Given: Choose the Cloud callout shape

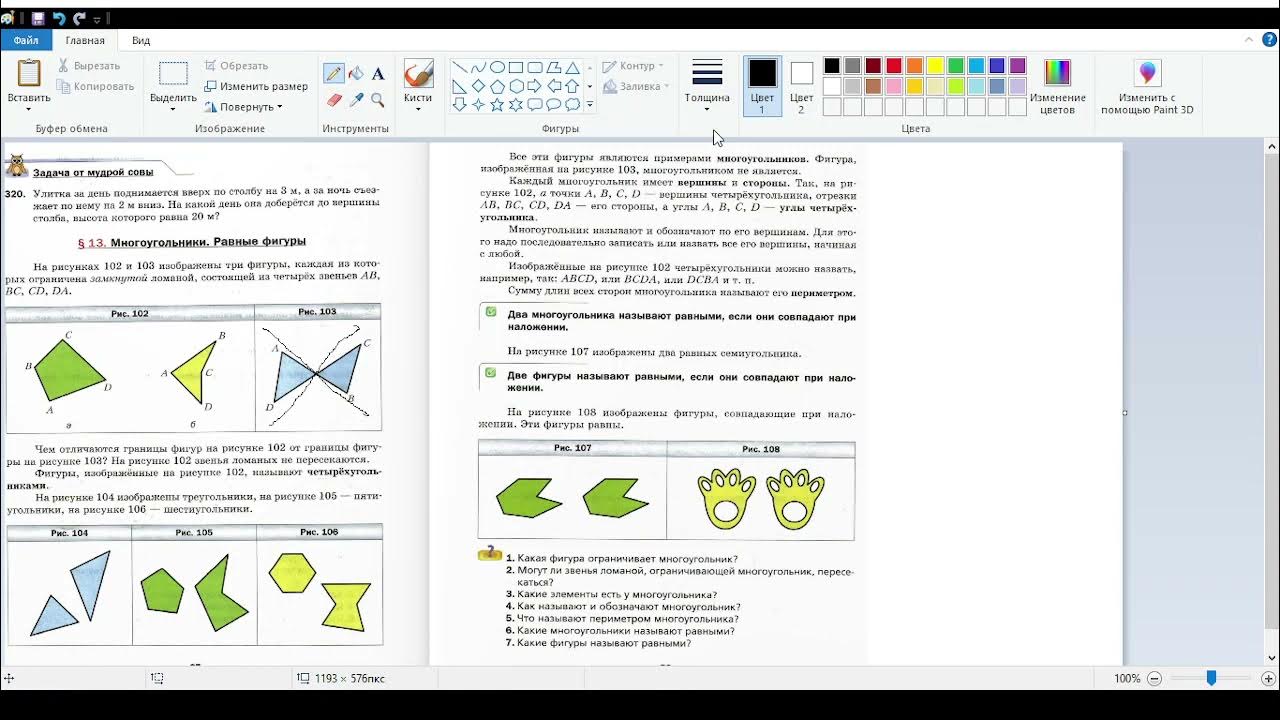Looking at the screenshot, I should [x=573, y=104].
